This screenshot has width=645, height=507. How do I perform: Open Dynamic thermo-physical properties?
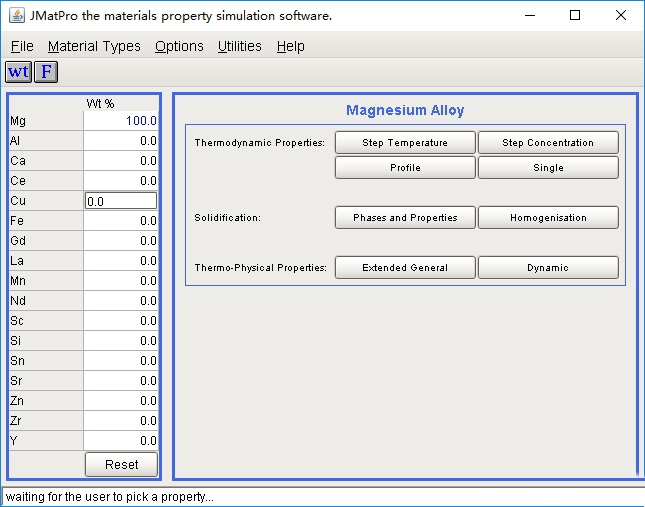[548, 268]
